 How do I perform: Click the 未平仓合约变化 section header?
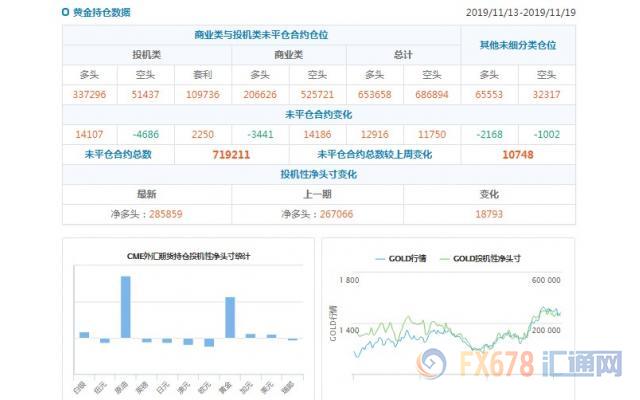(x=318, y=115)
